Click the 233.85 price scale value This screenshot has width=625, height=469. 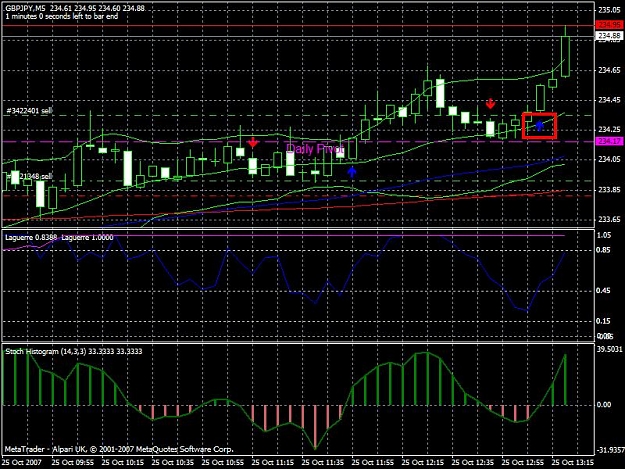pos(609,190)
